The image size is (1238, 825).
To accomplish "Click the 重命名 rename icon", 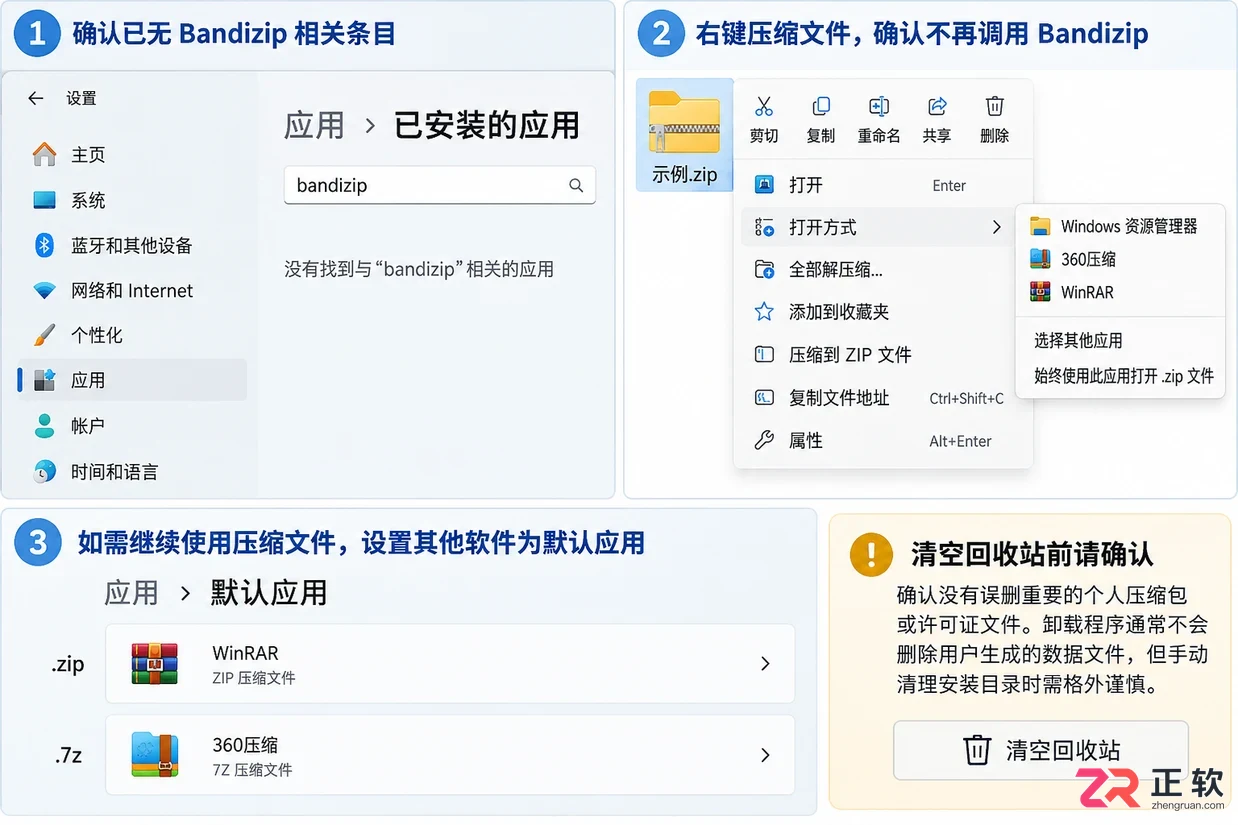I will pos(879,106).
